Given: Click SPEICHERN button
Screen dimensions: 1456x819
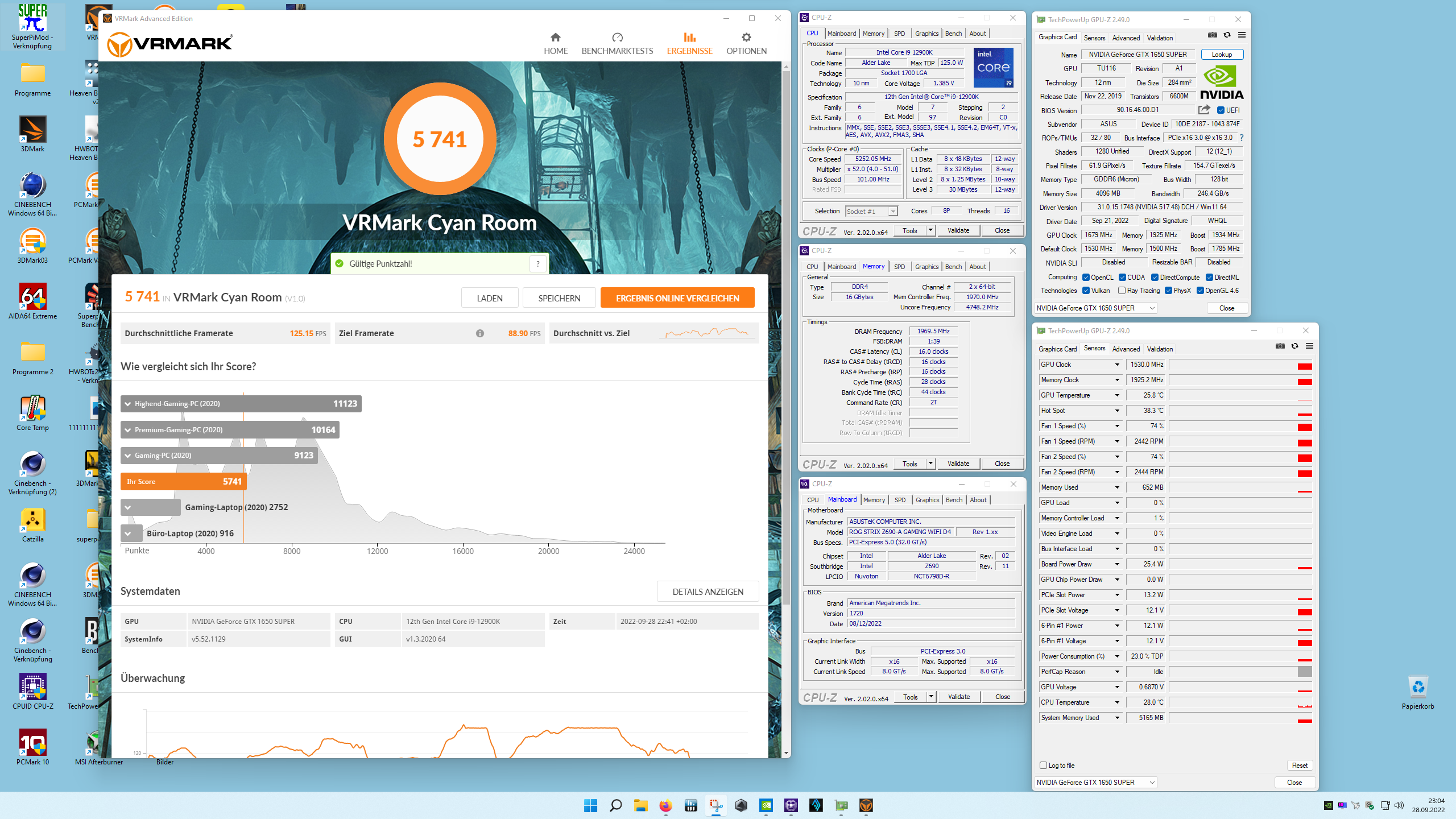Looking at the screenshot, I should pos(559,298).
